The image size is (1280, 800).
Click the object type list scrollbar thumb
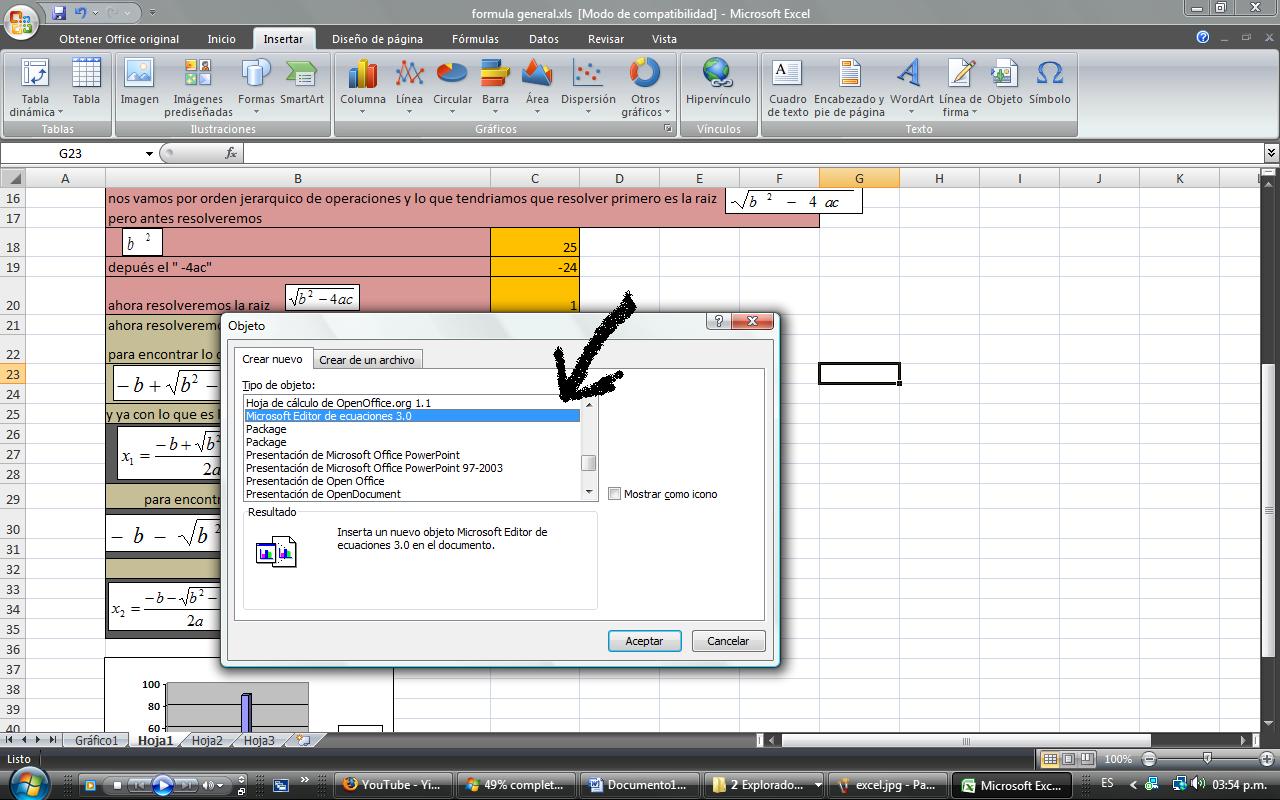click(x=588, y=463)
